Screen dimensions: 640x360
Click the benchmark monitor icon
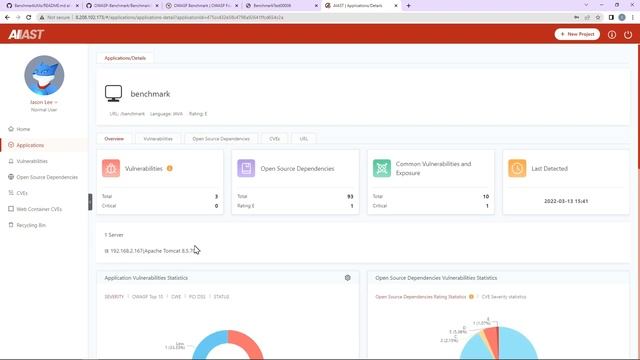coord(113,93)
